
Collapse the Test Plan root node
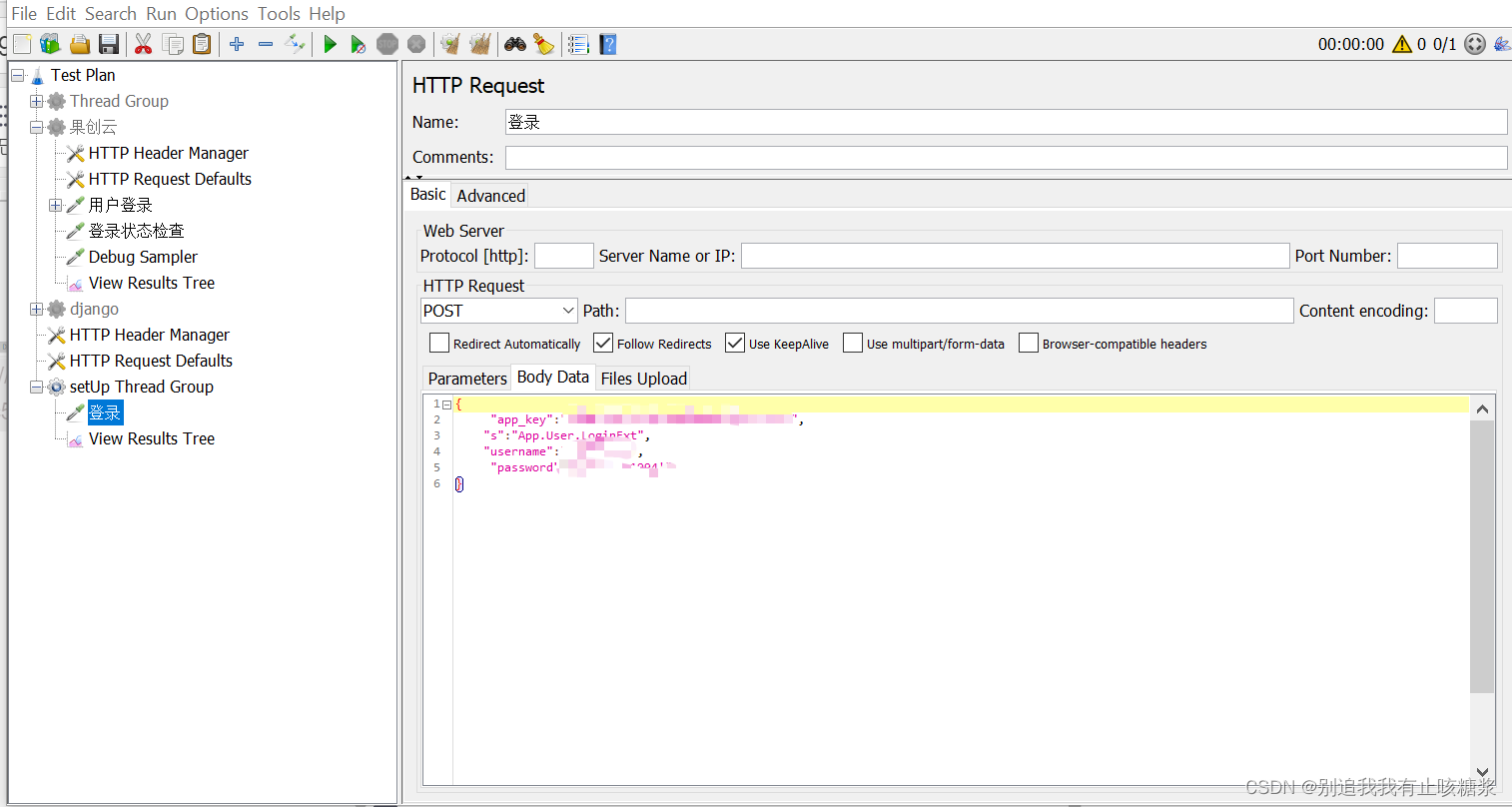coord(18,75)
